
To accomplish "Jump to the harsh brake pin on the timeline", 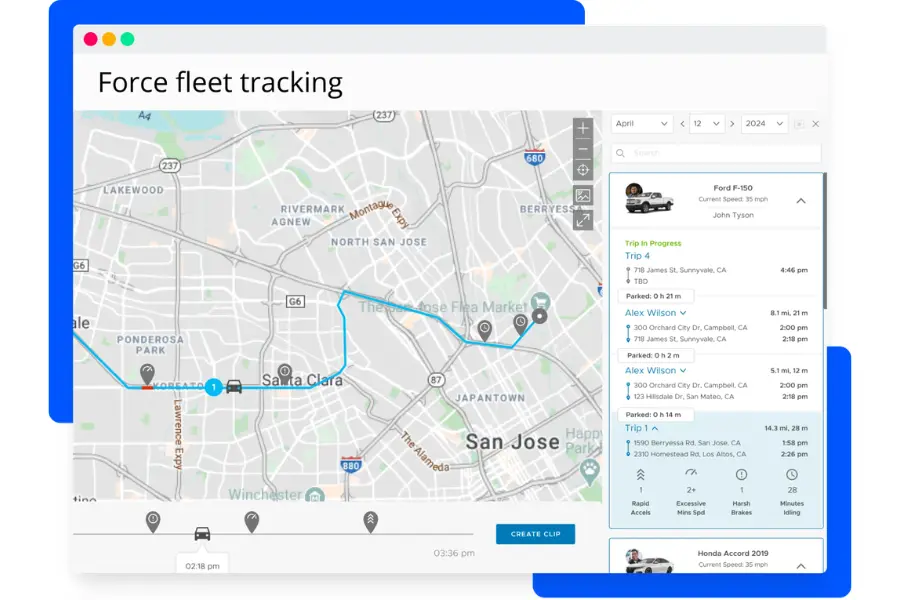I will [153, 522].
